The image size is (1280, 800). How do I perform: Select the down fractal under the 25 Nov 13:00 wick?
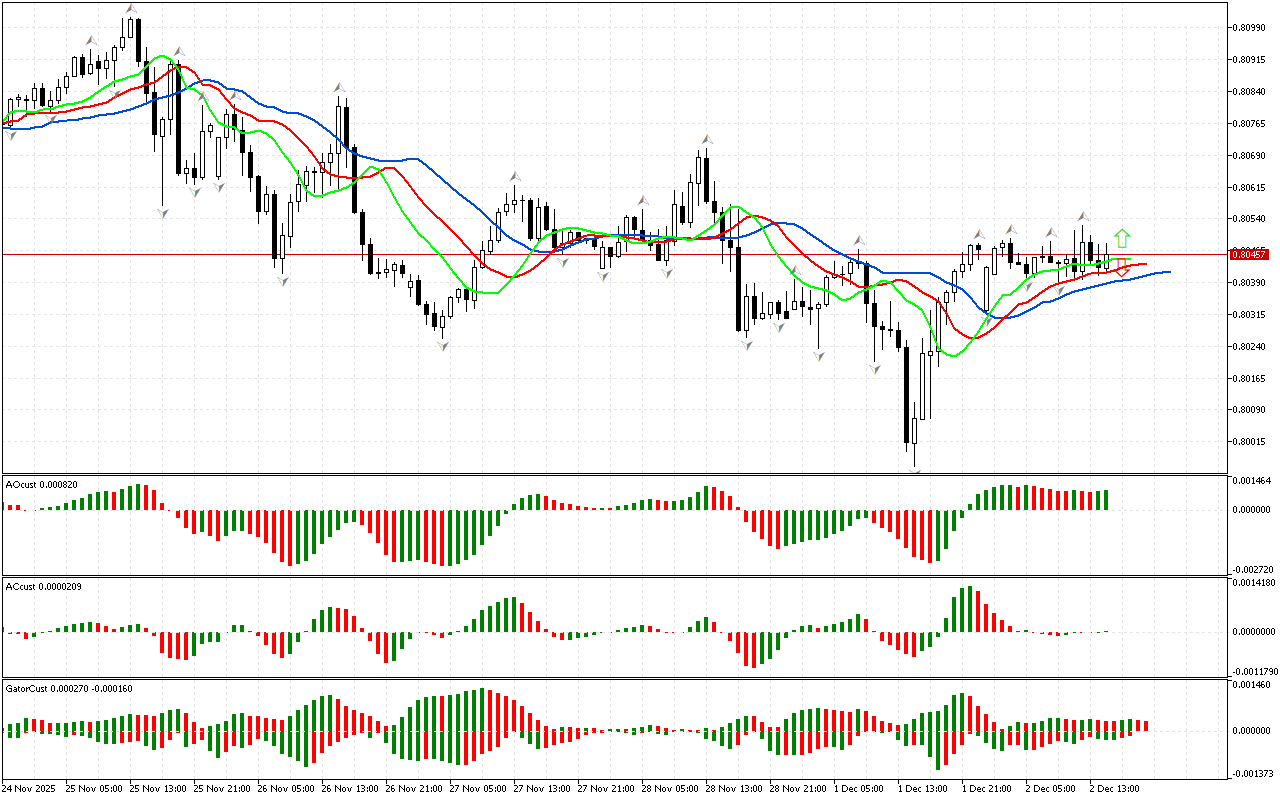tap(163, 212)
